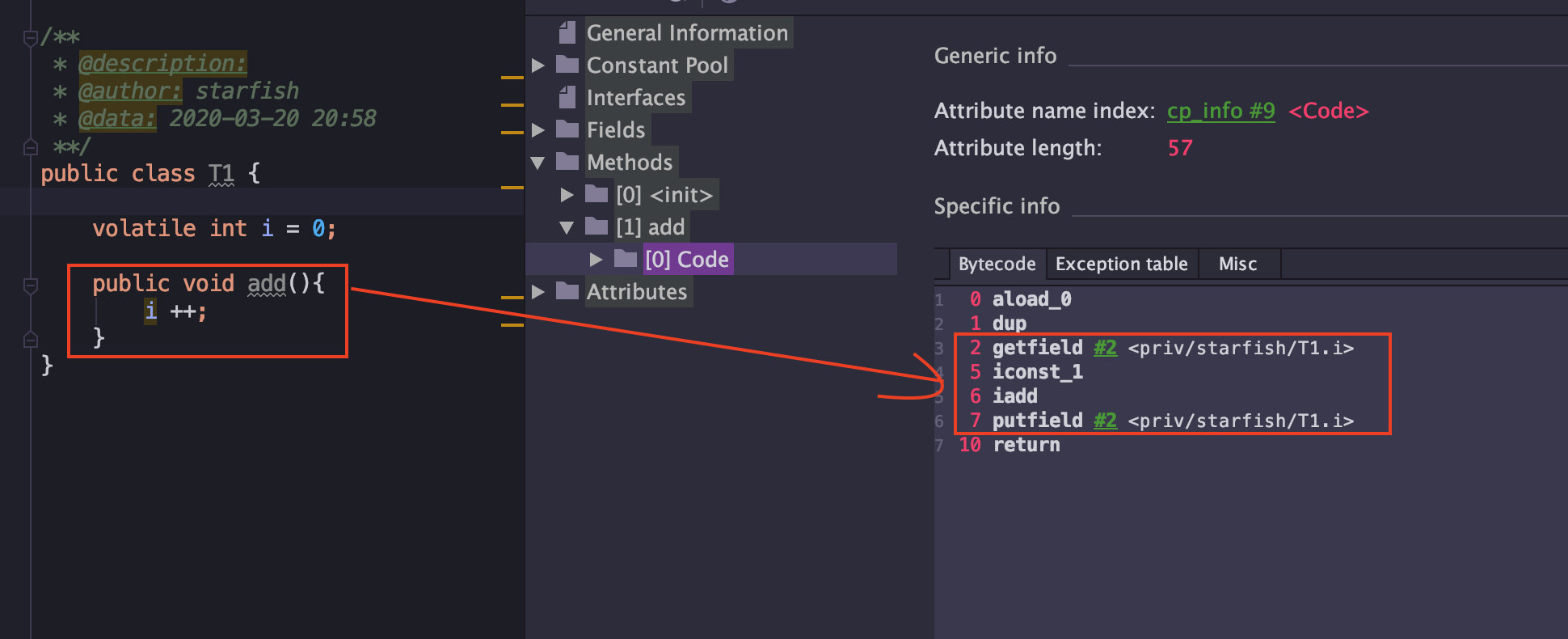Open the #2 link on putfield line

coord(1105,421)
